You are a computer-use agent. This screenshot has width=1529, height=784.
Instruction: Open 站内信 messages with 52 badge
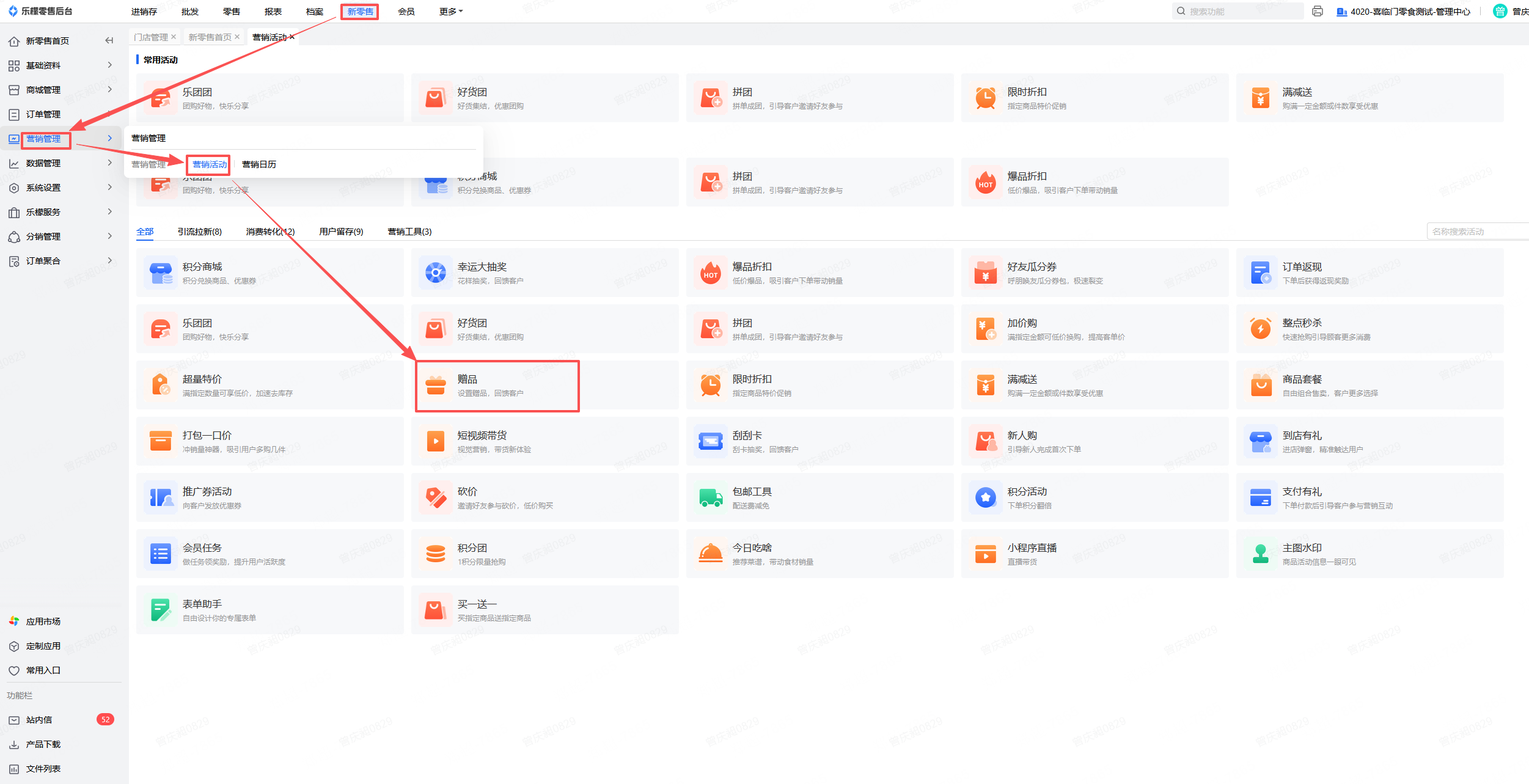pyautogui.click(x=40, y=720)
